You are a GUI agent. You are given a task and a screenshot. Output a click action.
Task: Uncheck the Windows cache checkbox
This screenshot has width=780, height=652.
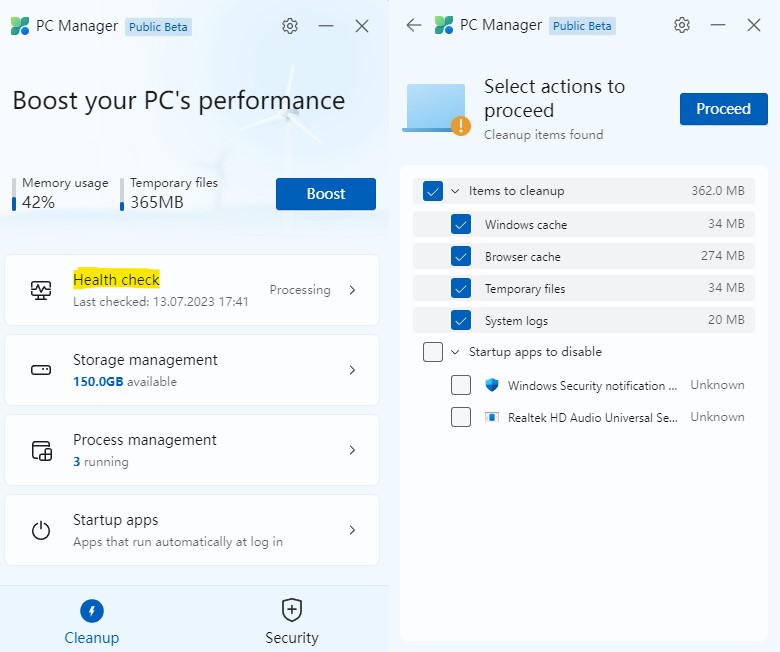pos(461,224)
